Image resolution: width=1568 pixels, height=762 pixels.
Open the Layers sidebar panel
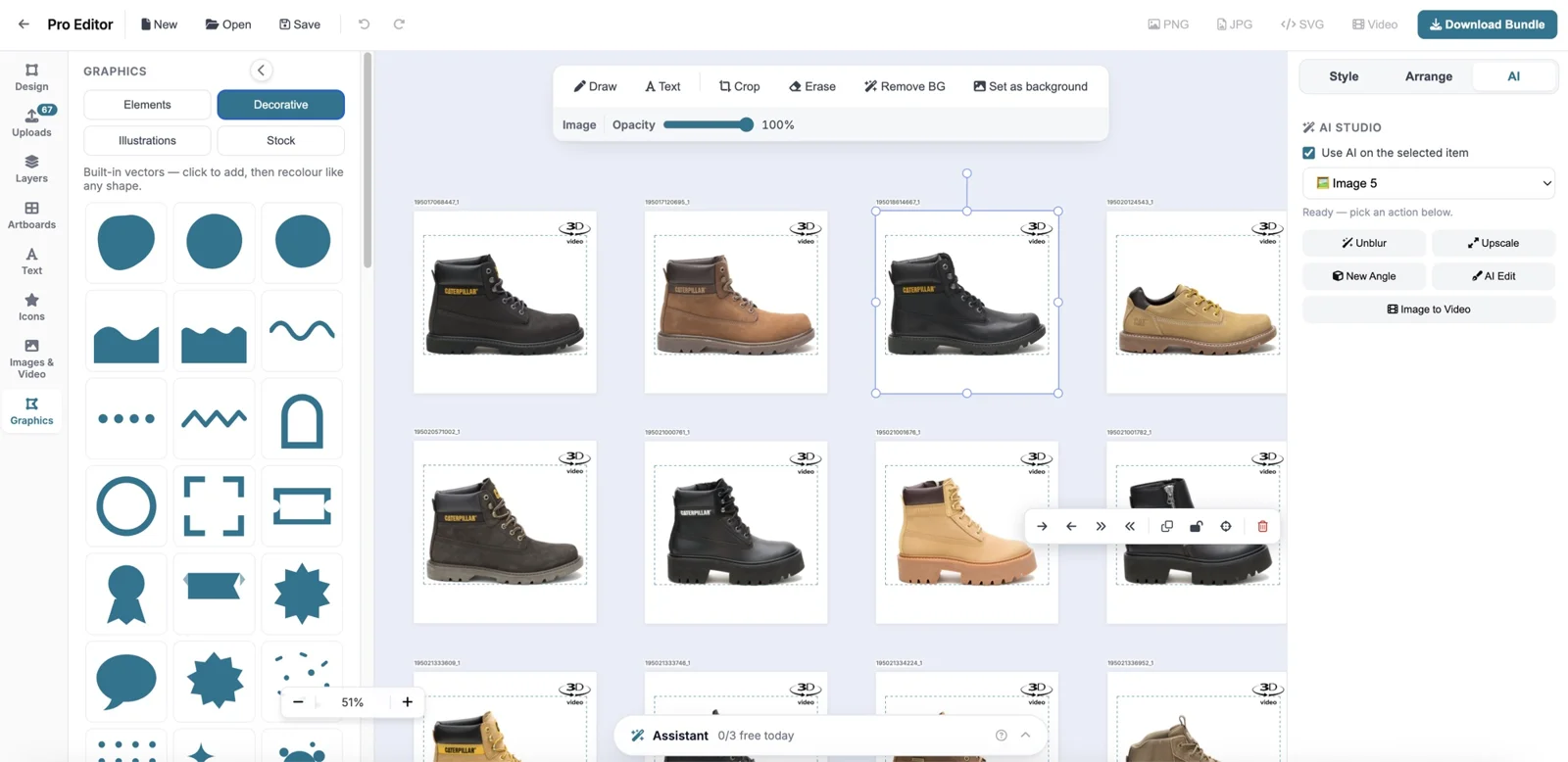tap(31, 168)
